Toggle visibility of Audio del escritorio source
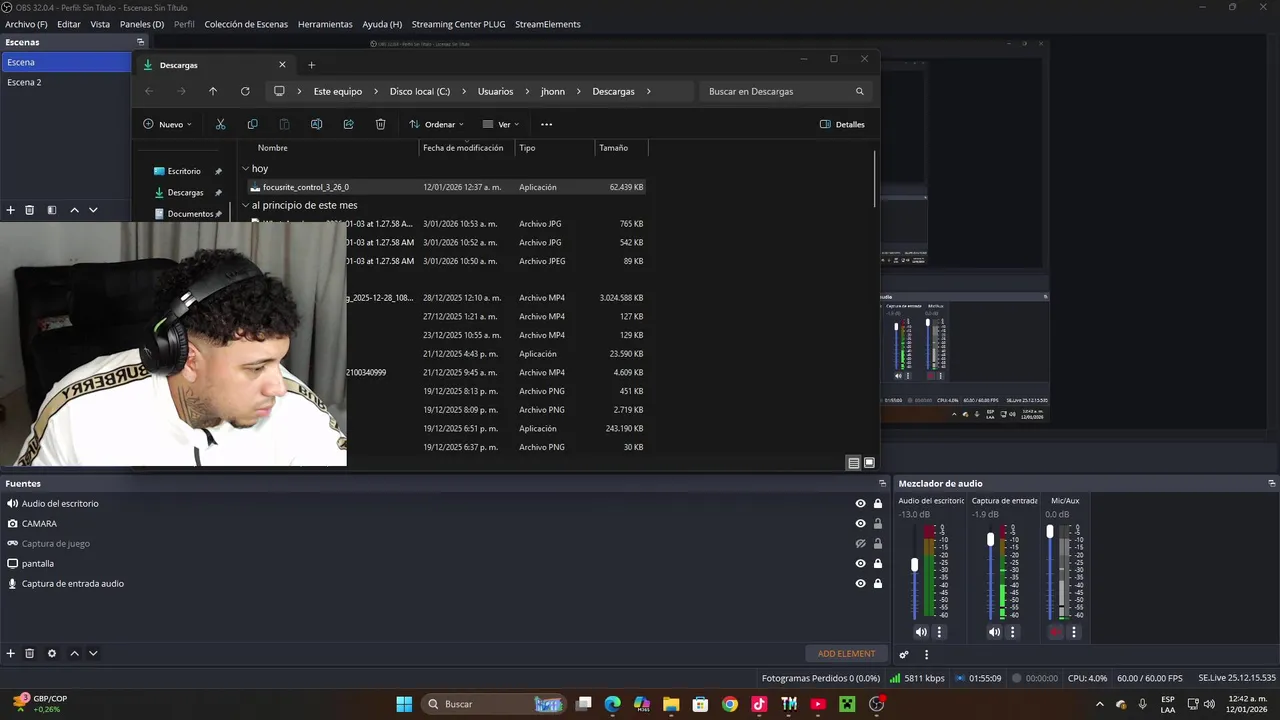 (x=860, y=504)
